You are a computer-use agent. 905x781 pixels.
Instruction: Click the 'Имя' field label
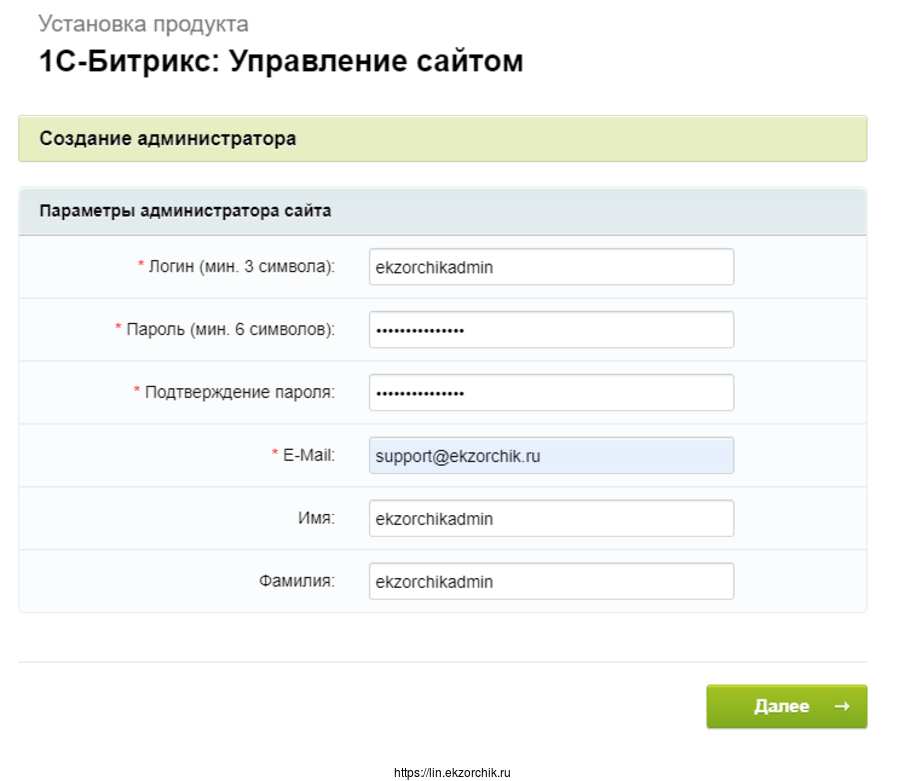pyautogui.click(x=318, y=518)
